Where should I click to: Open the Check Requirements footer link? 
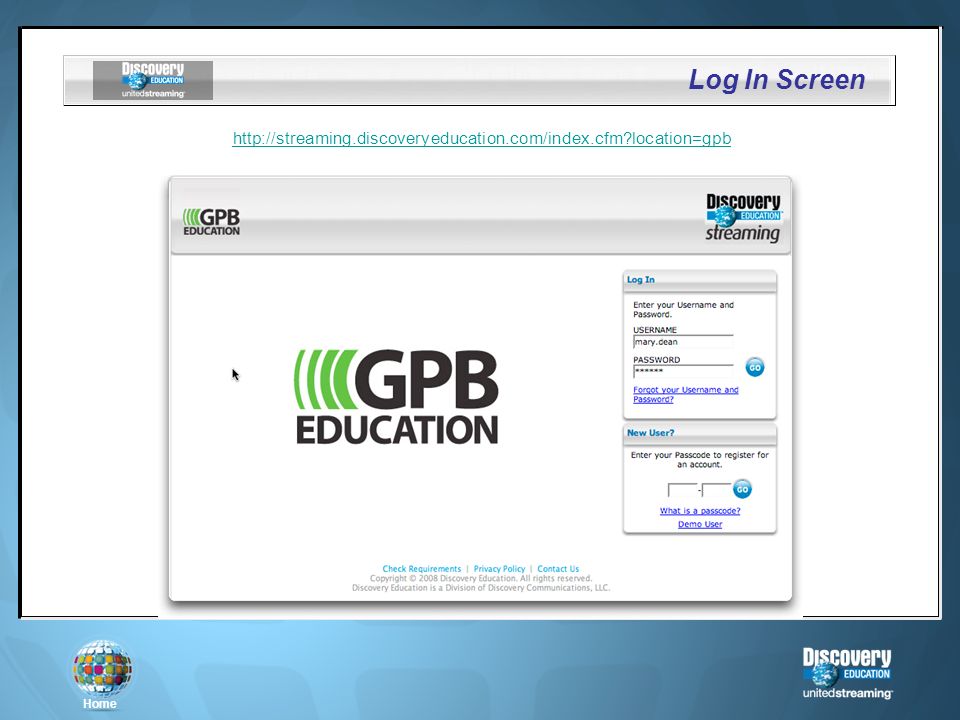coord(422,569)
